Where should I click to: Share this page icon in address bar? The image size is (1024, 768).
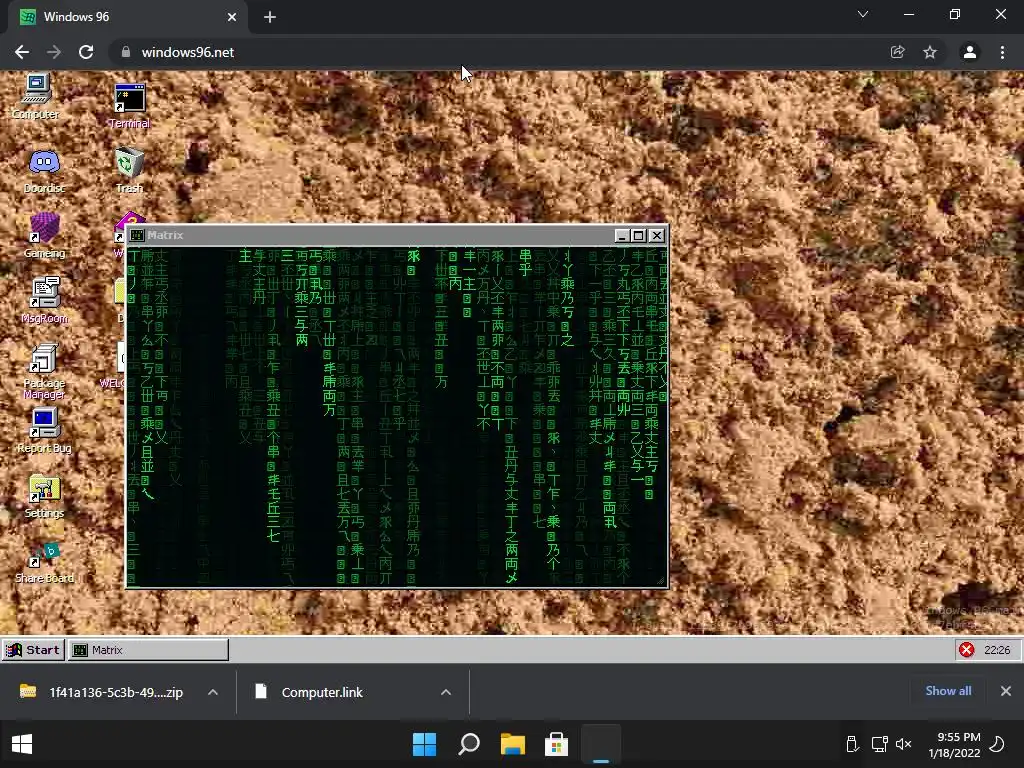(x=897, y=52)
